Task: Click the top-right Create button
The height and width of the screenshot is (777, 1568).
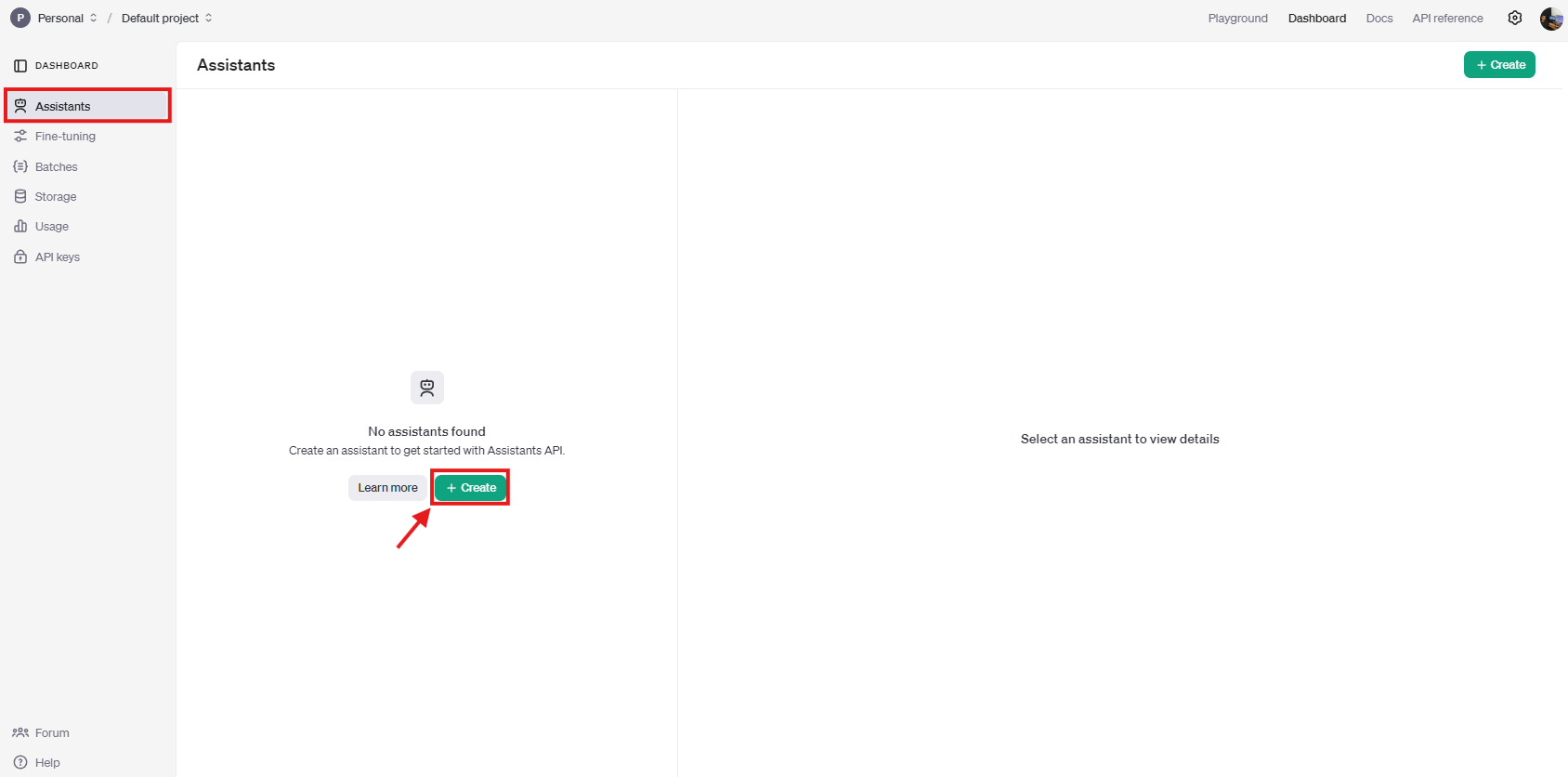Action: pyautogui.click(x=1499, y=65)
